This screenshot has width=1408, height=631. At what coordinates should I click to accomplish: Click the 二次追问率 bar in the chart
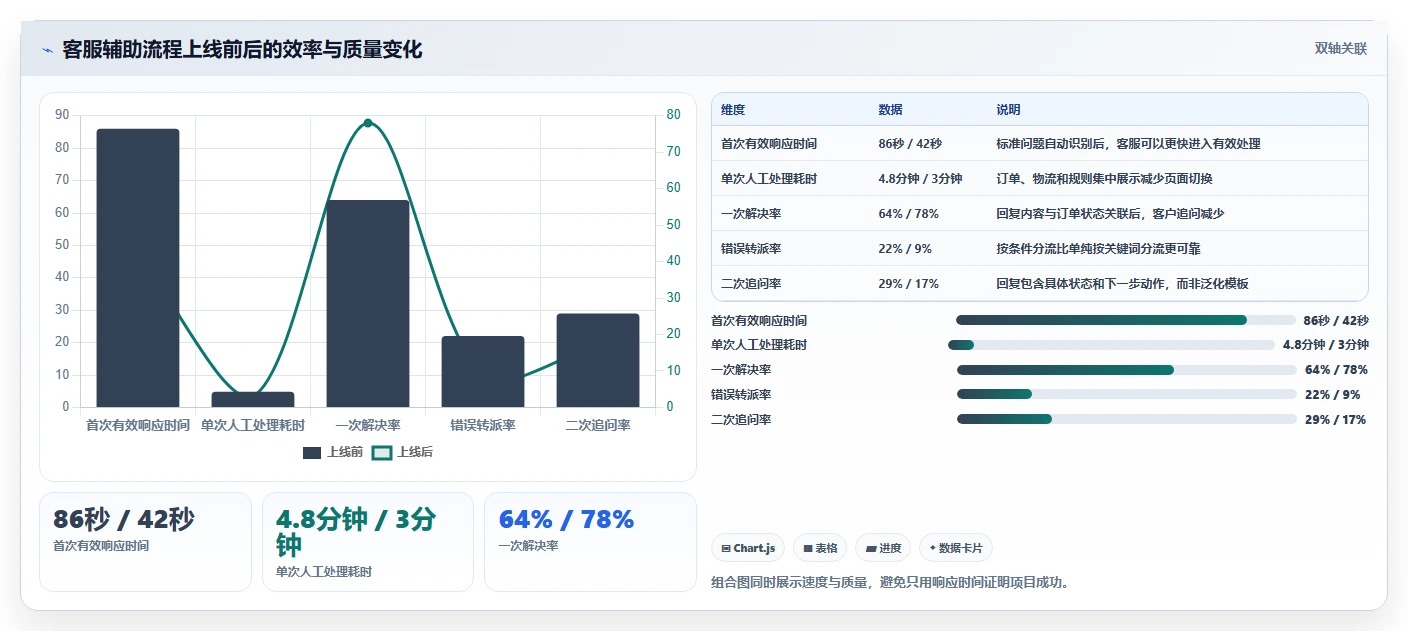click(598, 360)
